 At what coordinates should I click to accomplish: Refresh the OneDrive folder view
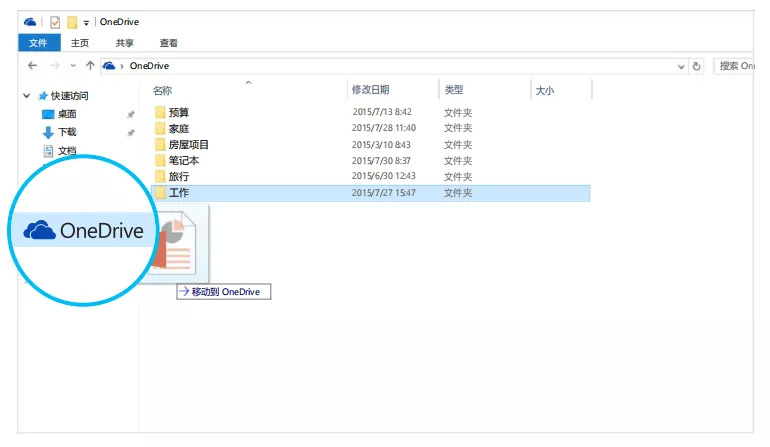pos(696,66)
